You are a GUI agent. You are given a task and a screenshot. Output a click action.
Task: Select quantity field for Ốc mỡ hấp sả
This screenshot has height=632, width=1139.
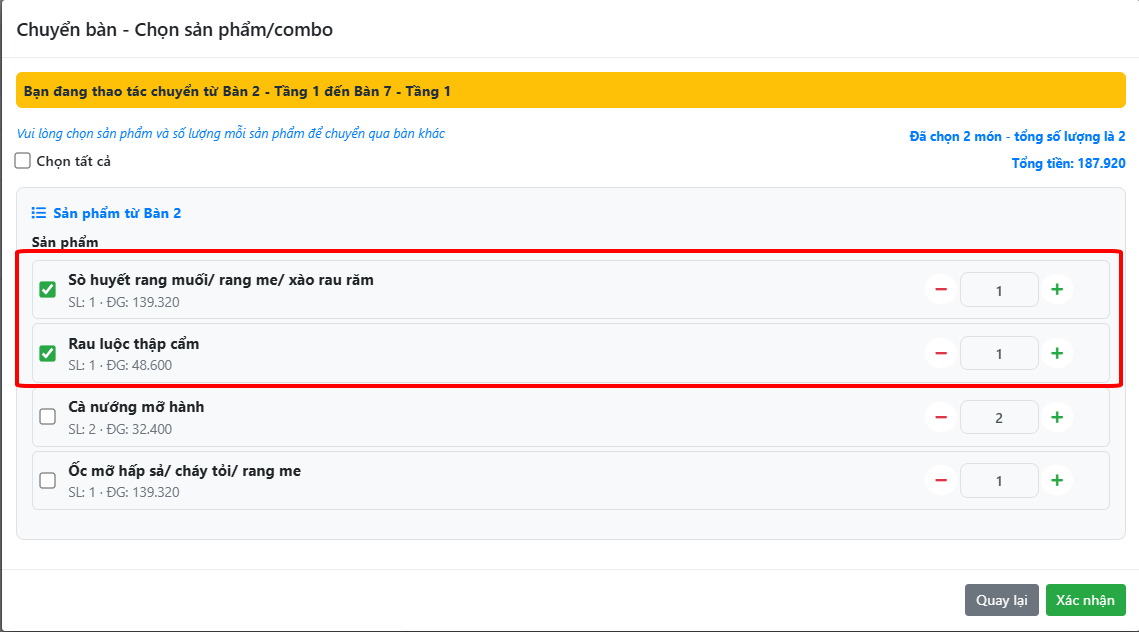click(999, 481)
